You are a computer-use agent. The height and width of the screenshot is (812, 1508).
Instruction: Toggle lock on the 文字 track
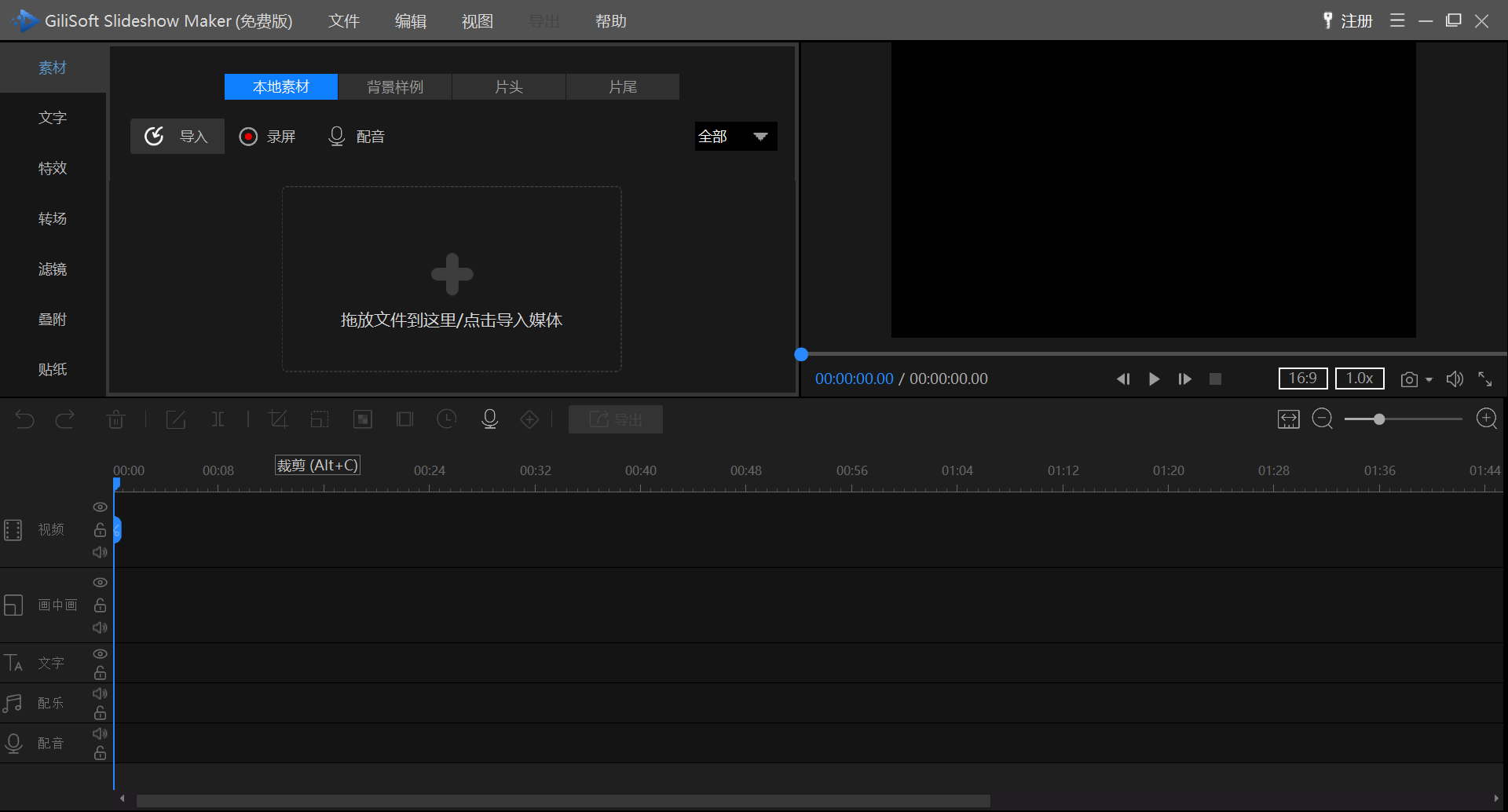100,673
